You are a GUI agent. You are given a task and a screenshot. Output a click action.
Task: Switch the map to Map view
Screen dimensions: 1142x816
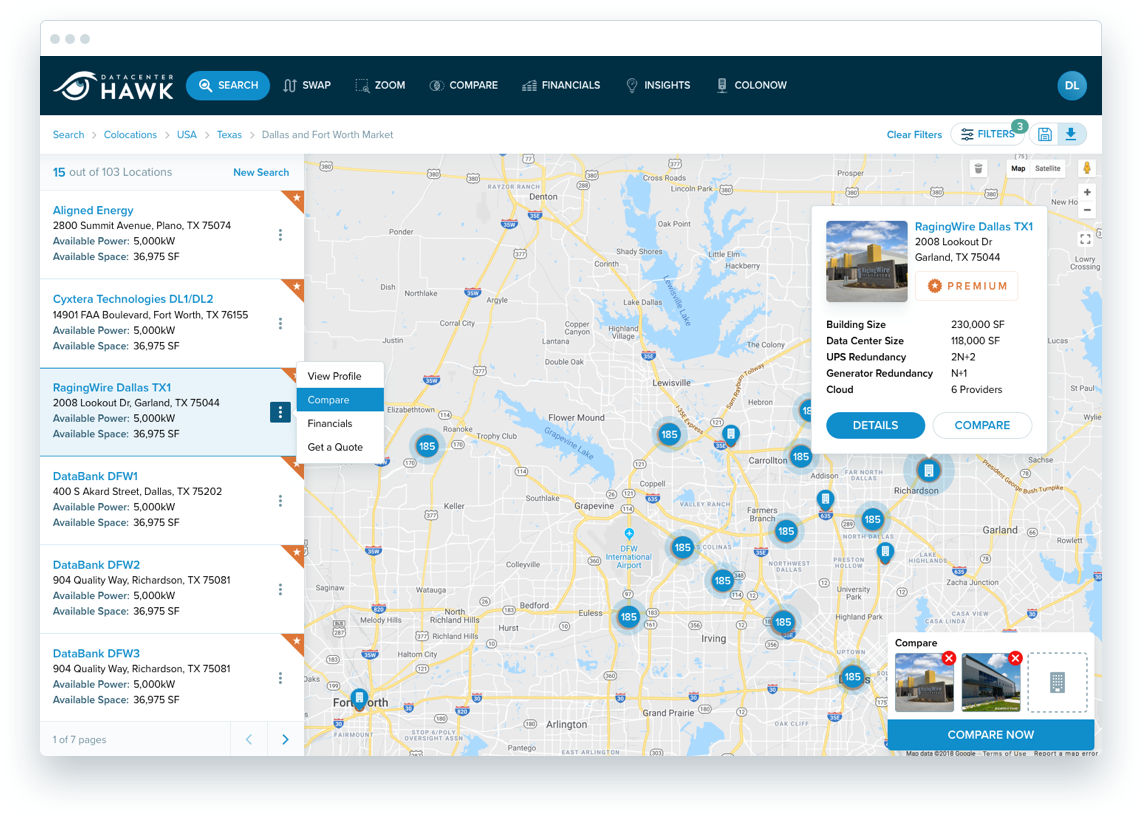[x=1018, y=168]
